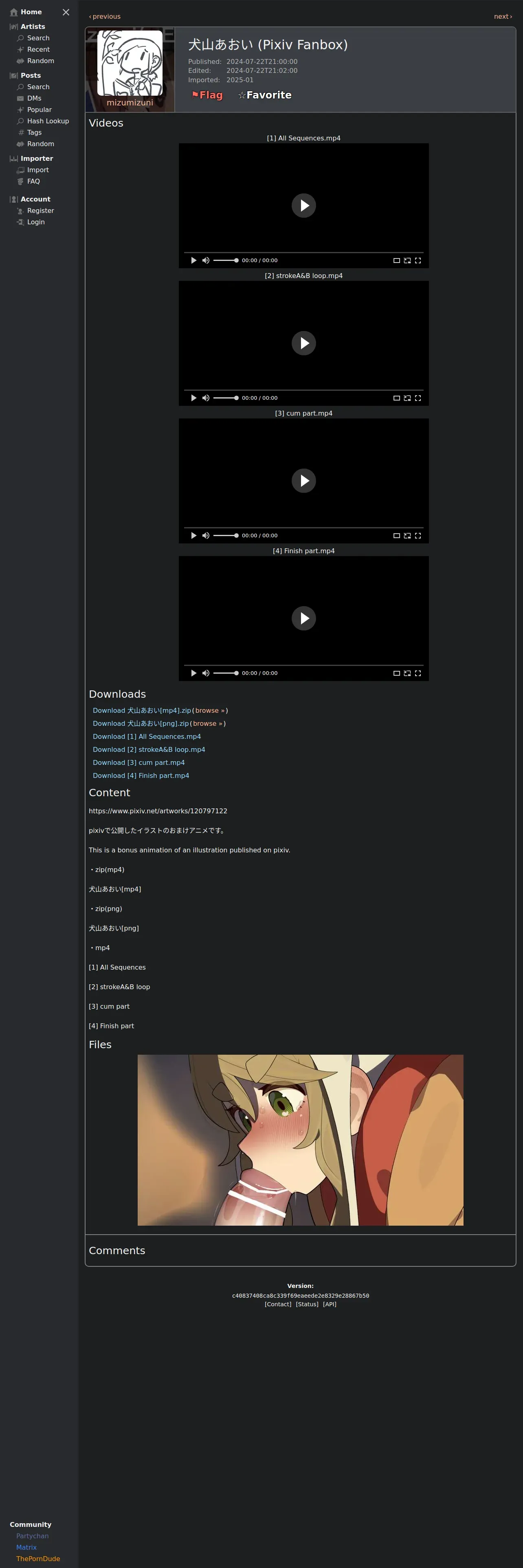Enter fullscreen in stroke A&B loop player
This screenshot has width=523, height=1568.
418,398
